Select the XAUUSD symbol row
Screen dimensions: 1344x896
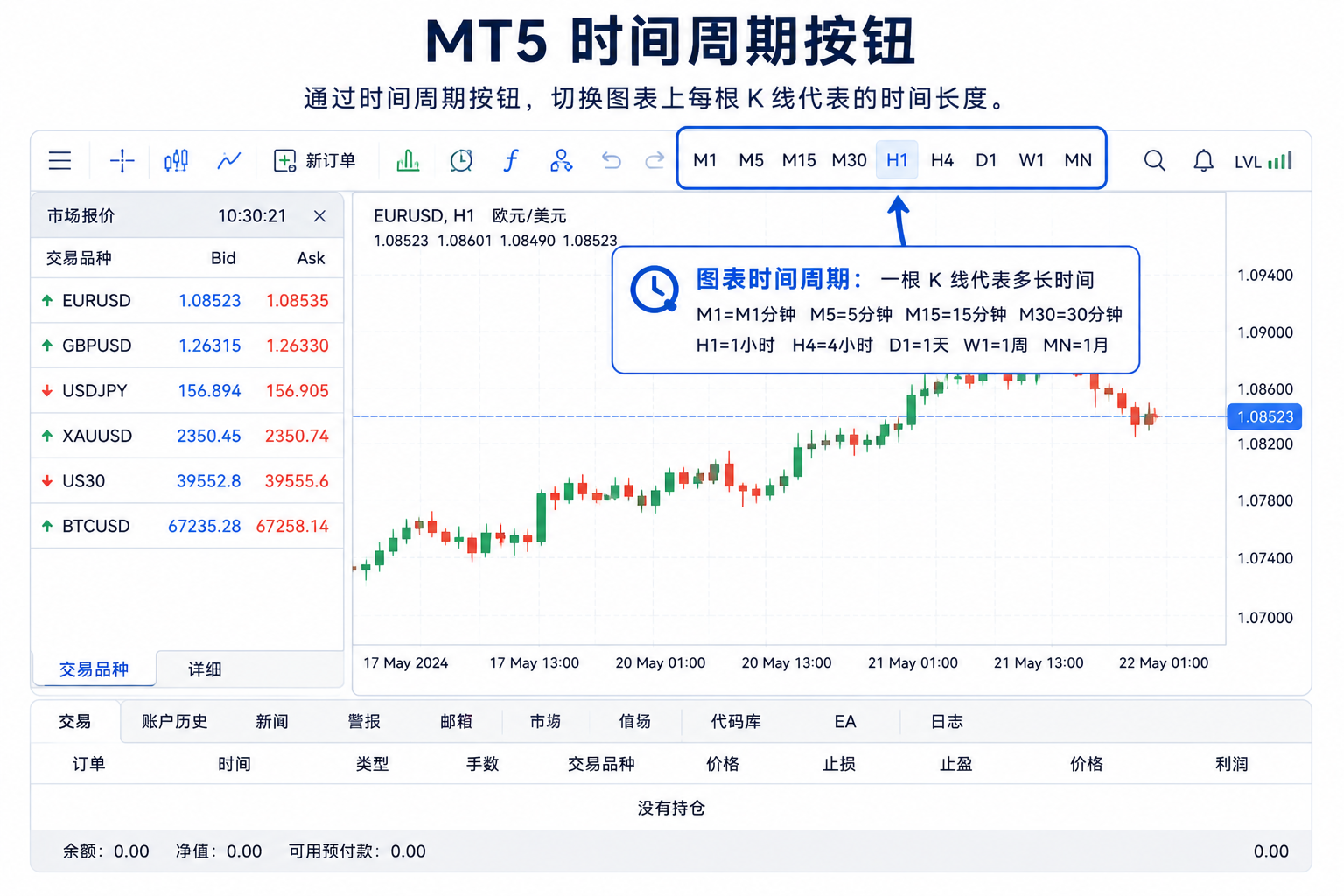[187, 436]
